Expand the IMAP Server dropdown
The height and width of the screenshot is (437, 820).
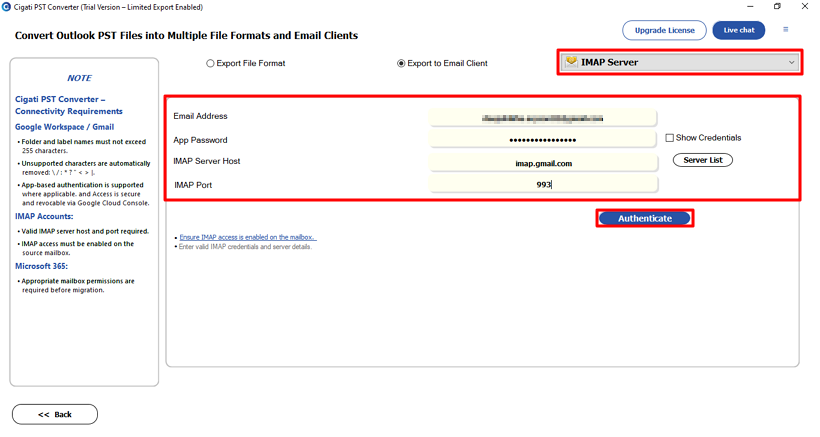679,62
